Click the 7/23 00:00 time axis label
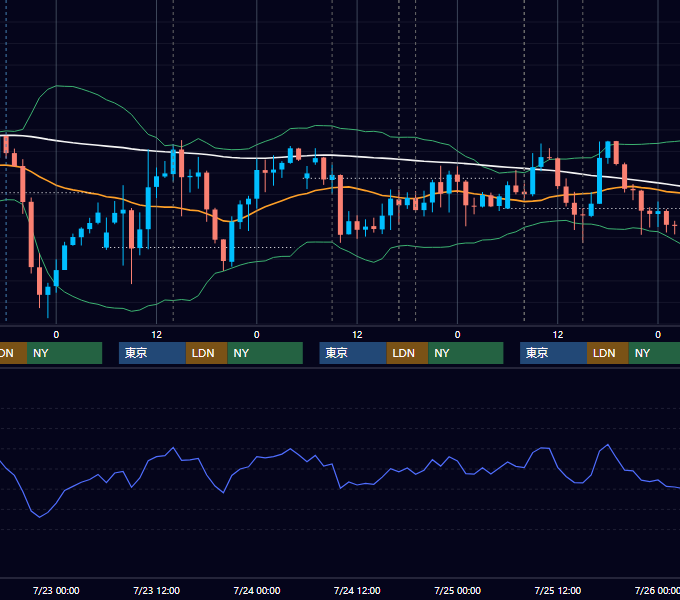Viewport: 680px width, 600px height. 56,590
